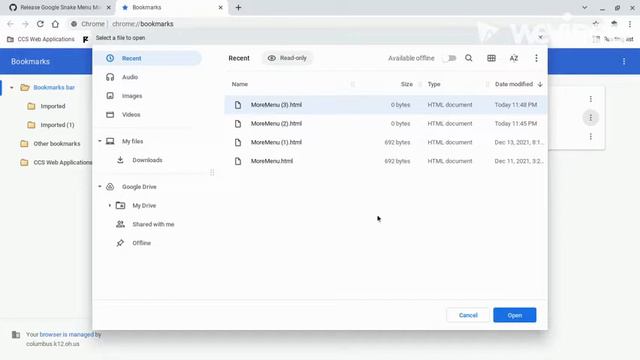Click the file icon of MoreMenu (2).html

(238, 124)
